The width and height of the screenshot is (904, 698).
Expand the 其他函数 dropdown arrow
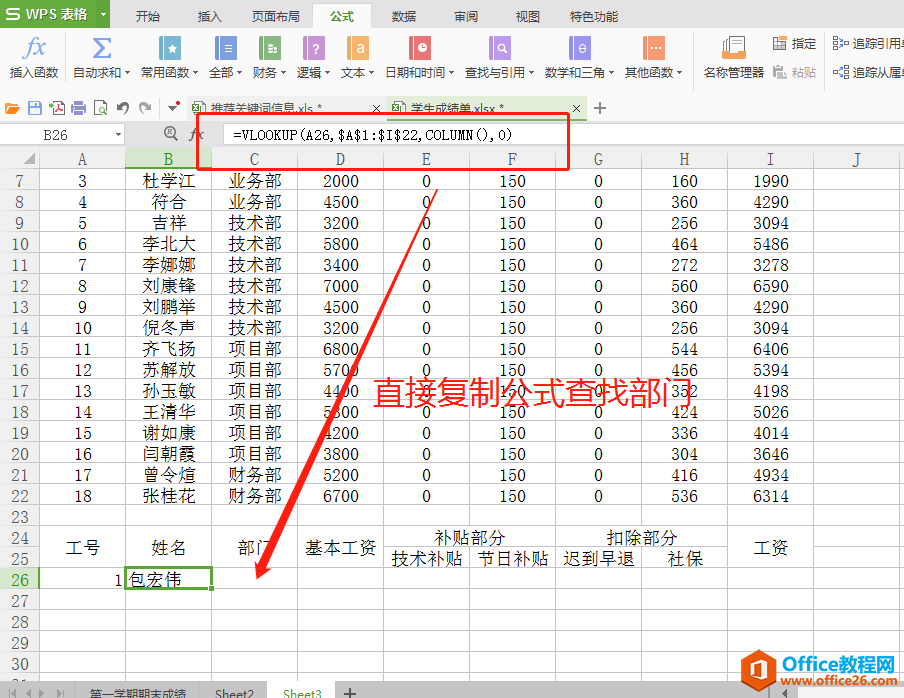(679, 73)
